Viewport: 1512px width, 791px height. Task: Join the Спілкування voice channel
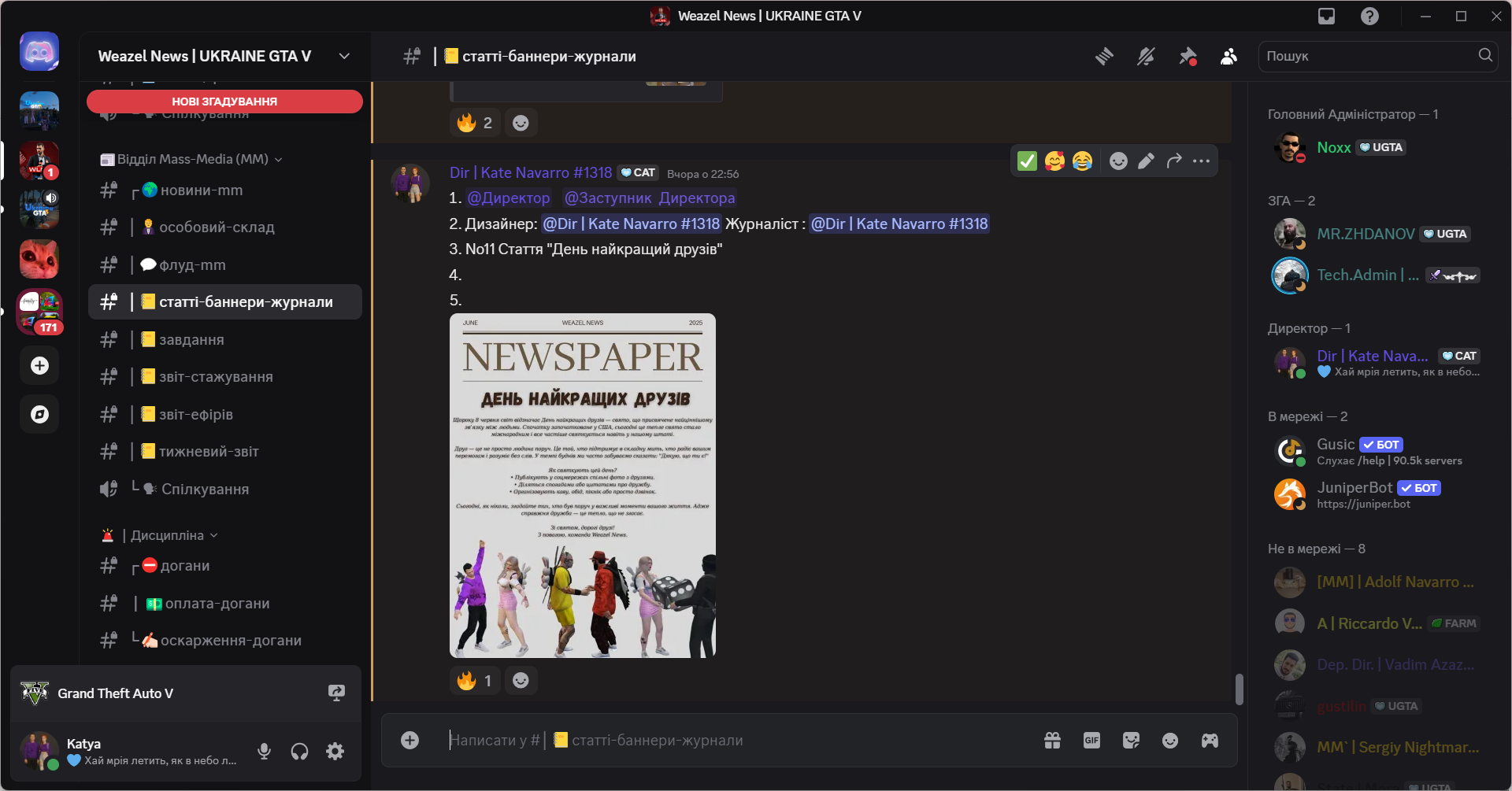click(224, 490)
